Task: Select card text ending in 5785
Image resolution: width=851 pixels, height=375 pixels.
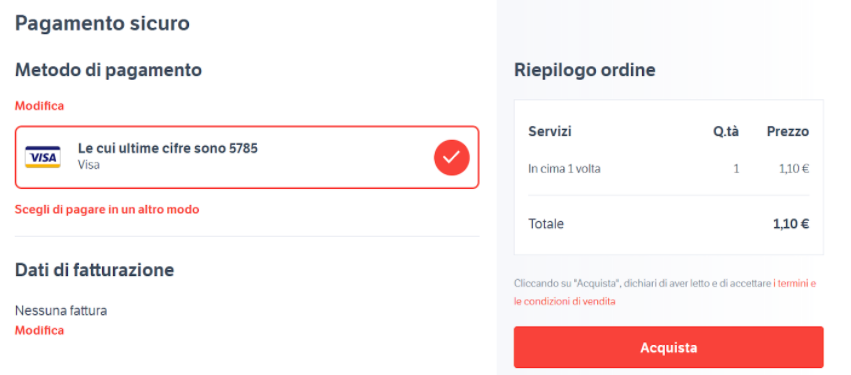Action: coord(168,148)
